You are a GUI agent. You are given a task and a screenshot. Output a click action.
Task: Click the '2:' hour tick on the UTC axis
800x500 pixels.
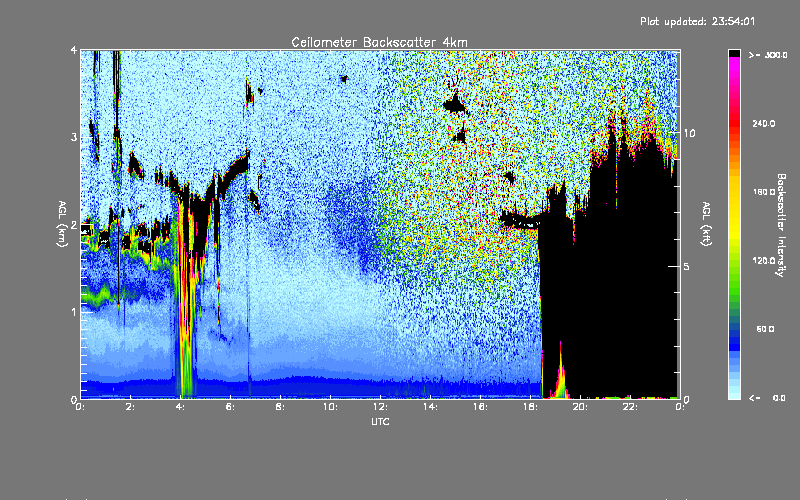coord(131,407)
